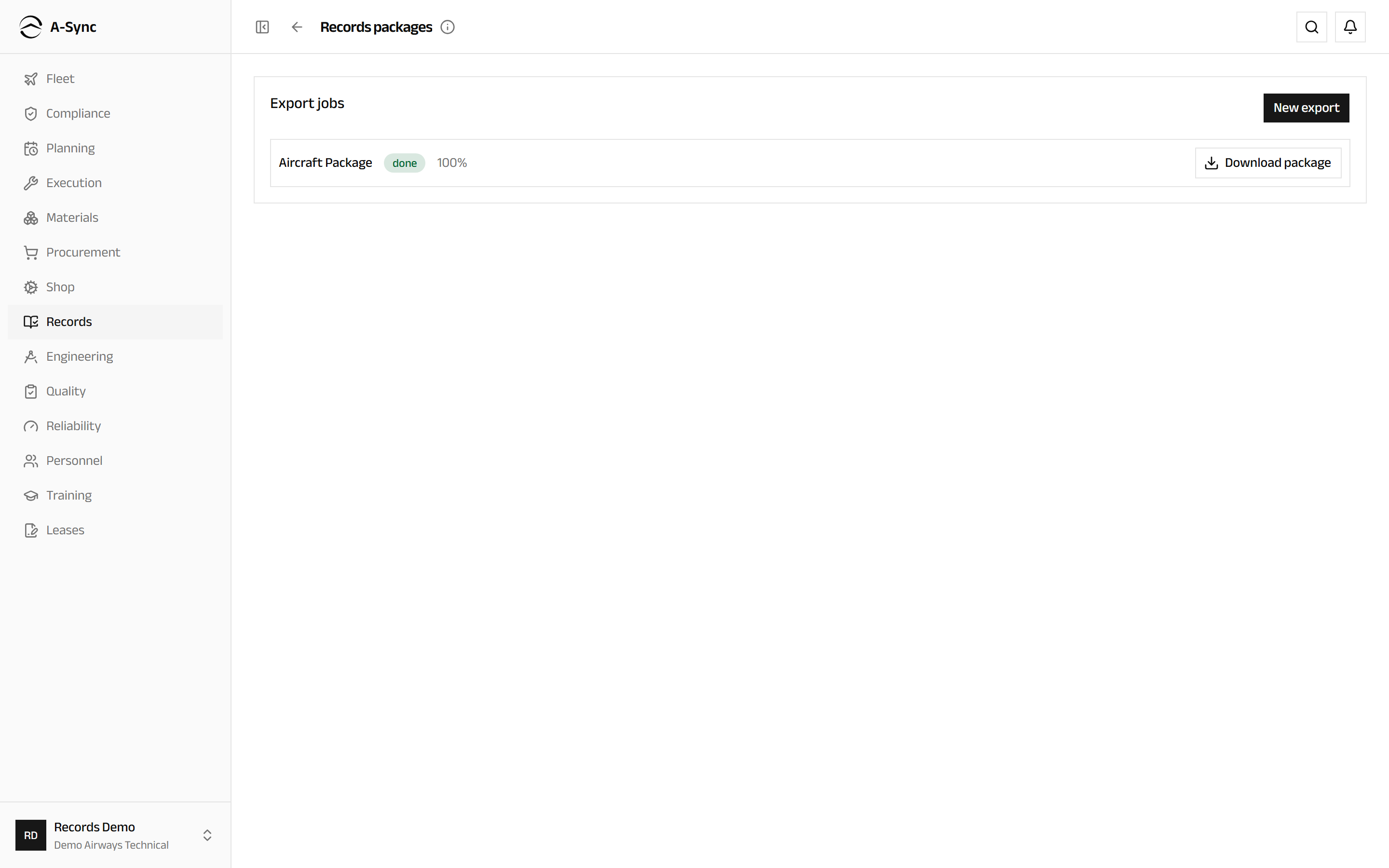Open the Leases section

pyautogui.click(x=115, y=530)
